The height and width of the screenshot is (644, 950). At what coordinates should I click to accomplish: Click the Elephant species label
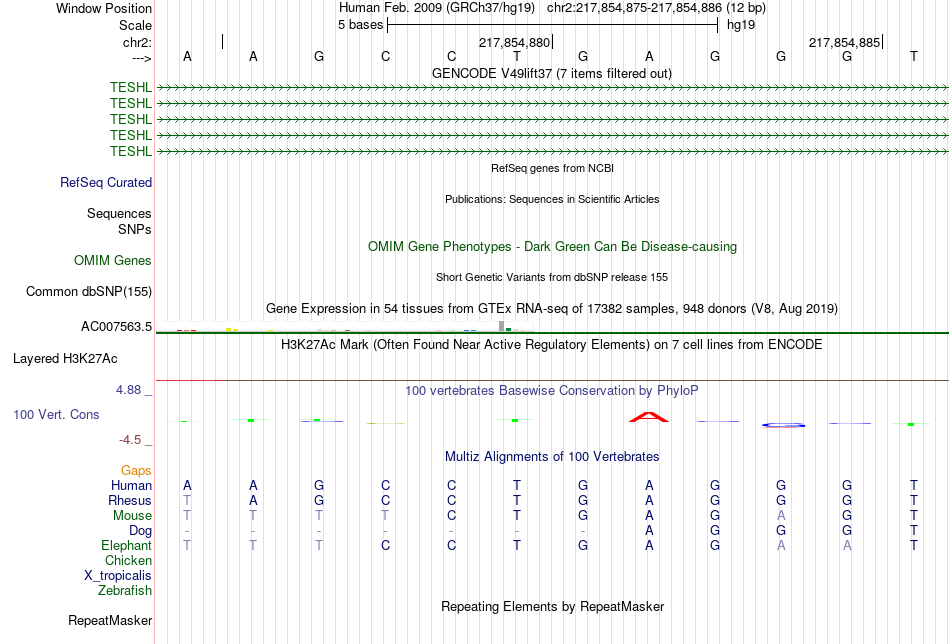coord(127,545)
